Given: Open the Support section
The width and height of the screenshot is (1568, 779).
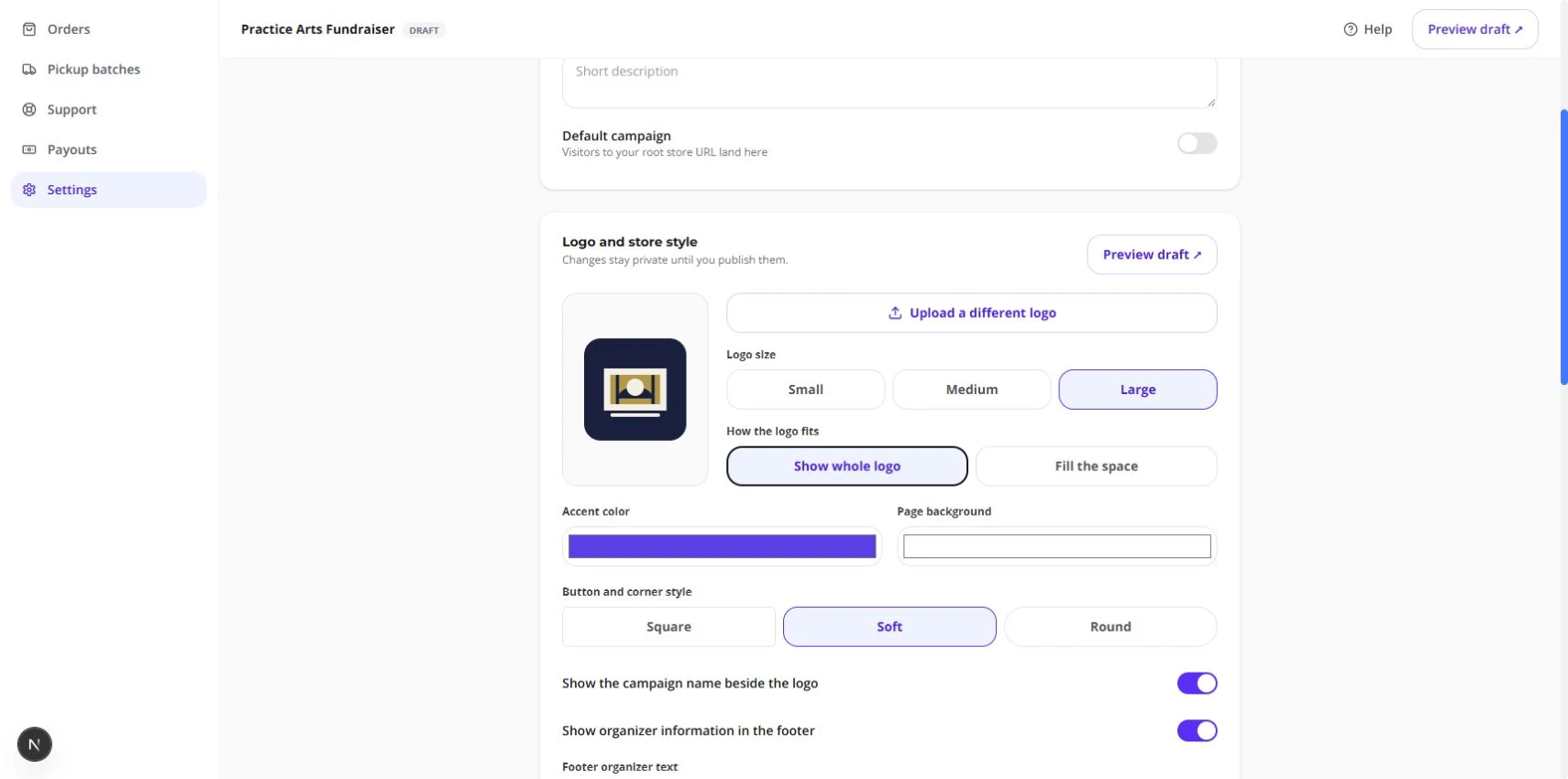Looking at the screenshot, I should pos(109,110).
